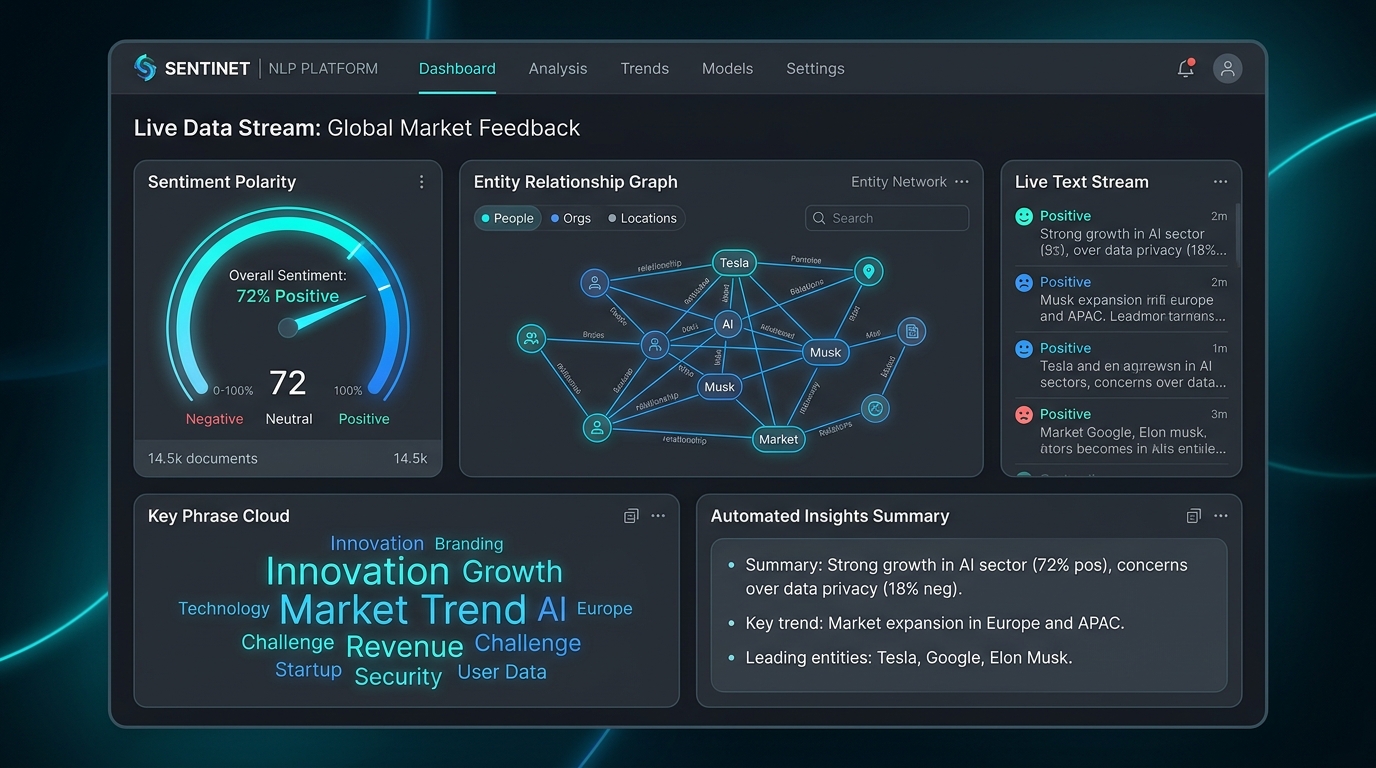Select the Musk node below AI
This screenshot has height=768, width=1376.
click(720, 387)
